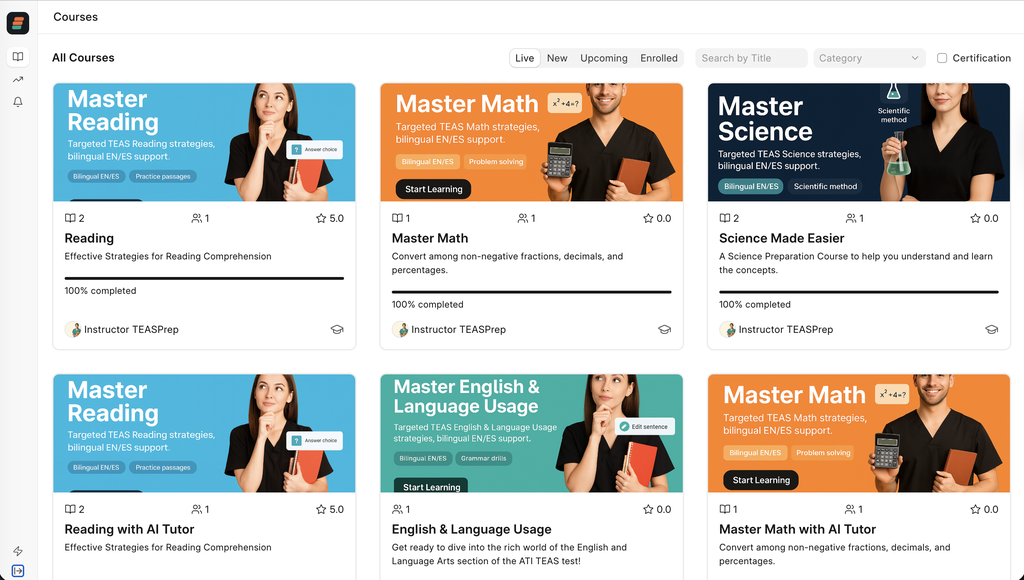Viewport: 1024px width, 580px height.
Task: Select the Enrolled courses tab
Action: [659, 58]
